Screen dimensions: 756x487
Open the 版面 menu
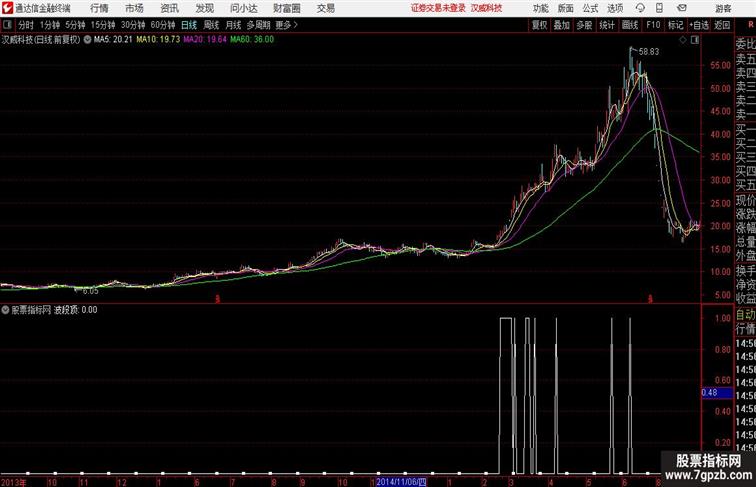566,8
